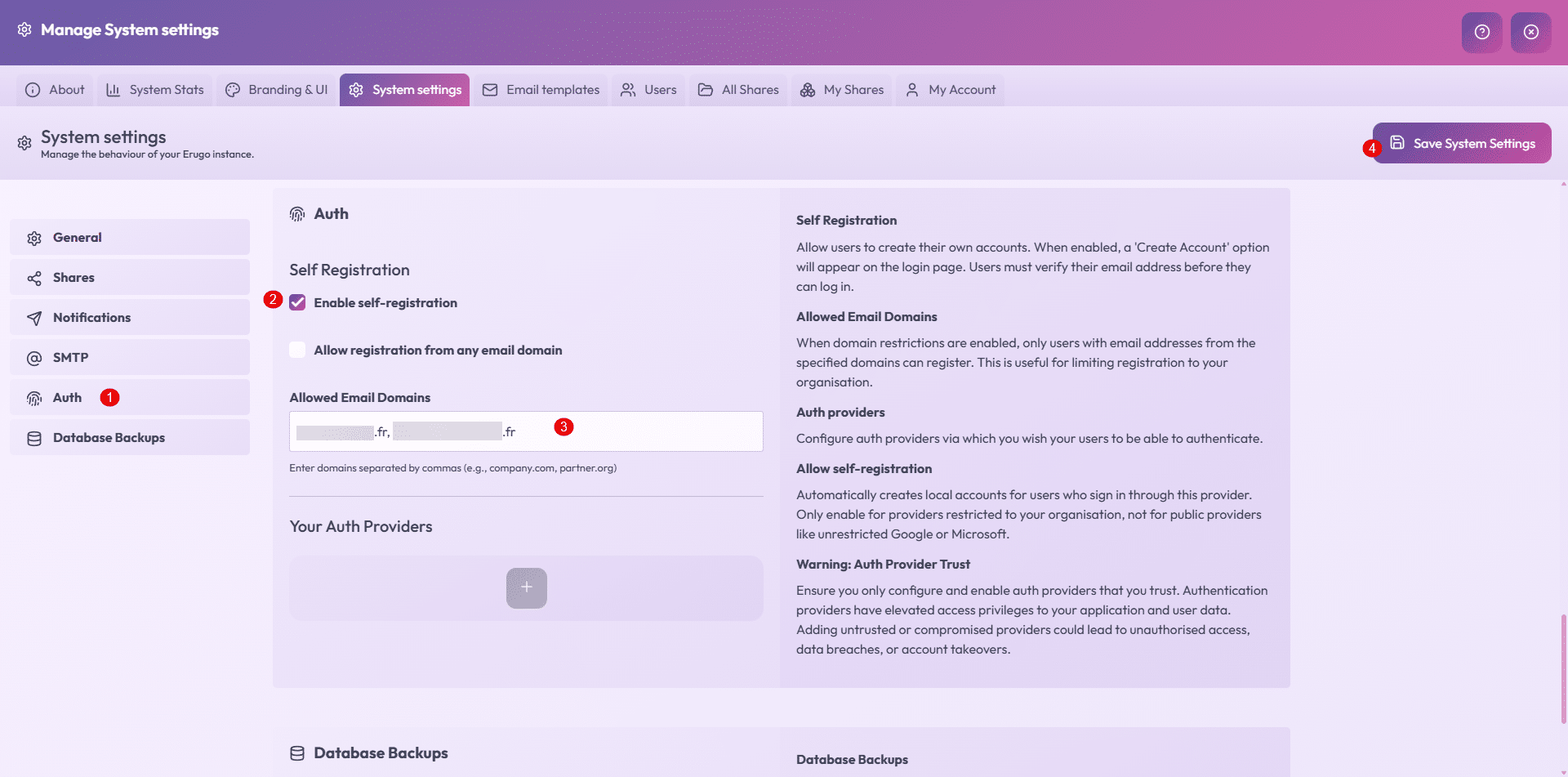The width and height of the screenshot is (1568, 777).
Task: Click the close circle icon in header
Action: coord(1530,32)
